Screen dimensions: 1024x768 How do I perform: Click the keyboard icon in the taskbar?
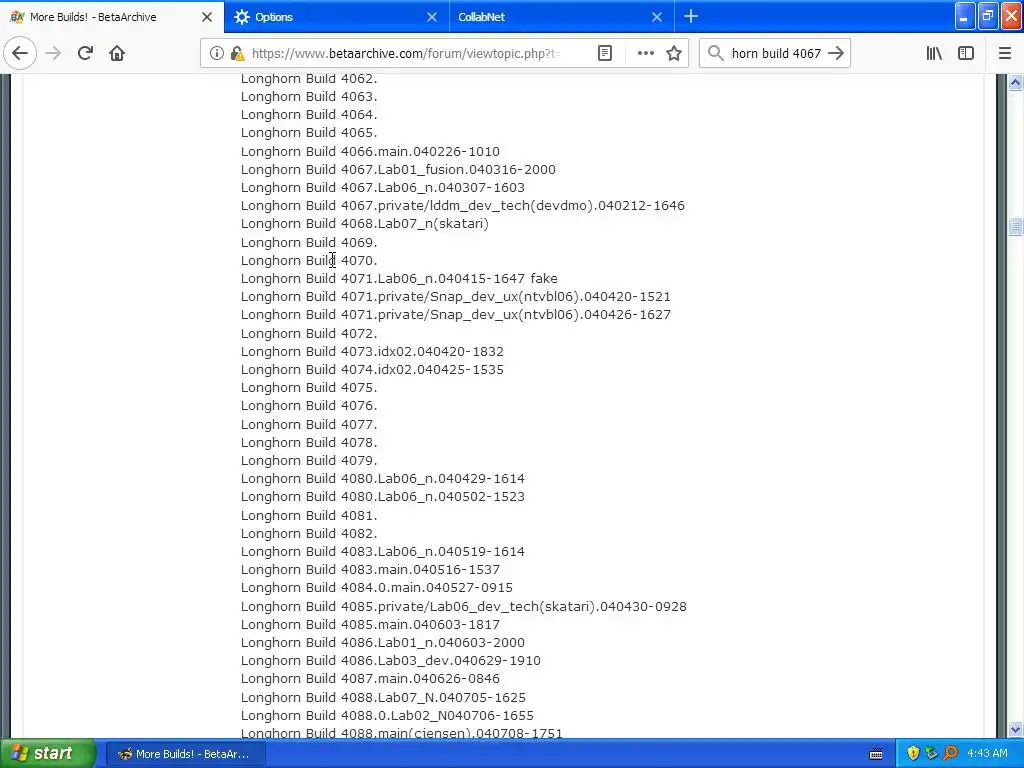(x=876, y=754)
